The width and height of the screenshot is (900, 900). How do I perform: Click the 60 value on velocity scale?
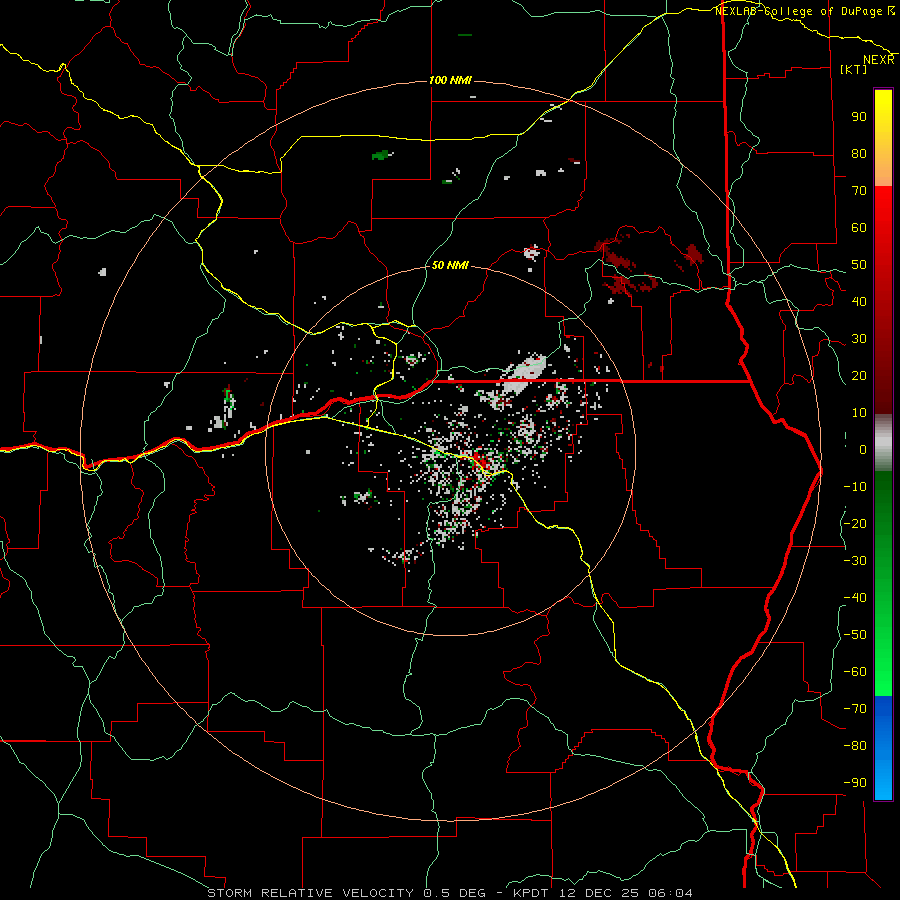(x=859, y=228)
